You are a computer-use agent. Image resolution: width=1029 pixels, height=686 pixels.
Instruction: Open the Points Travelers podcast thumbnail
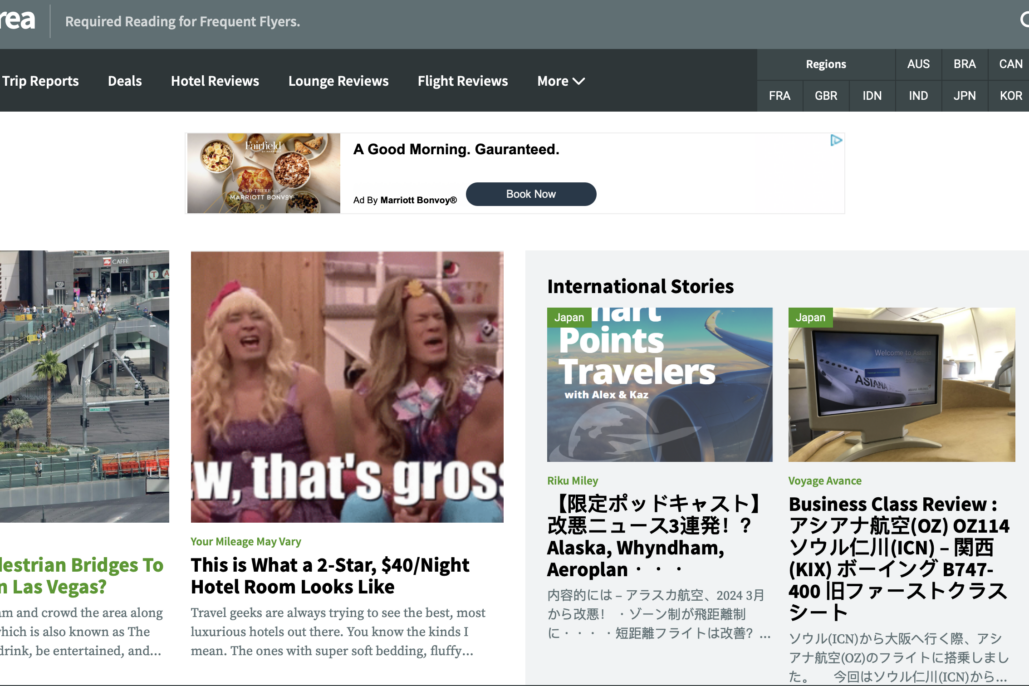click(660, 385)
